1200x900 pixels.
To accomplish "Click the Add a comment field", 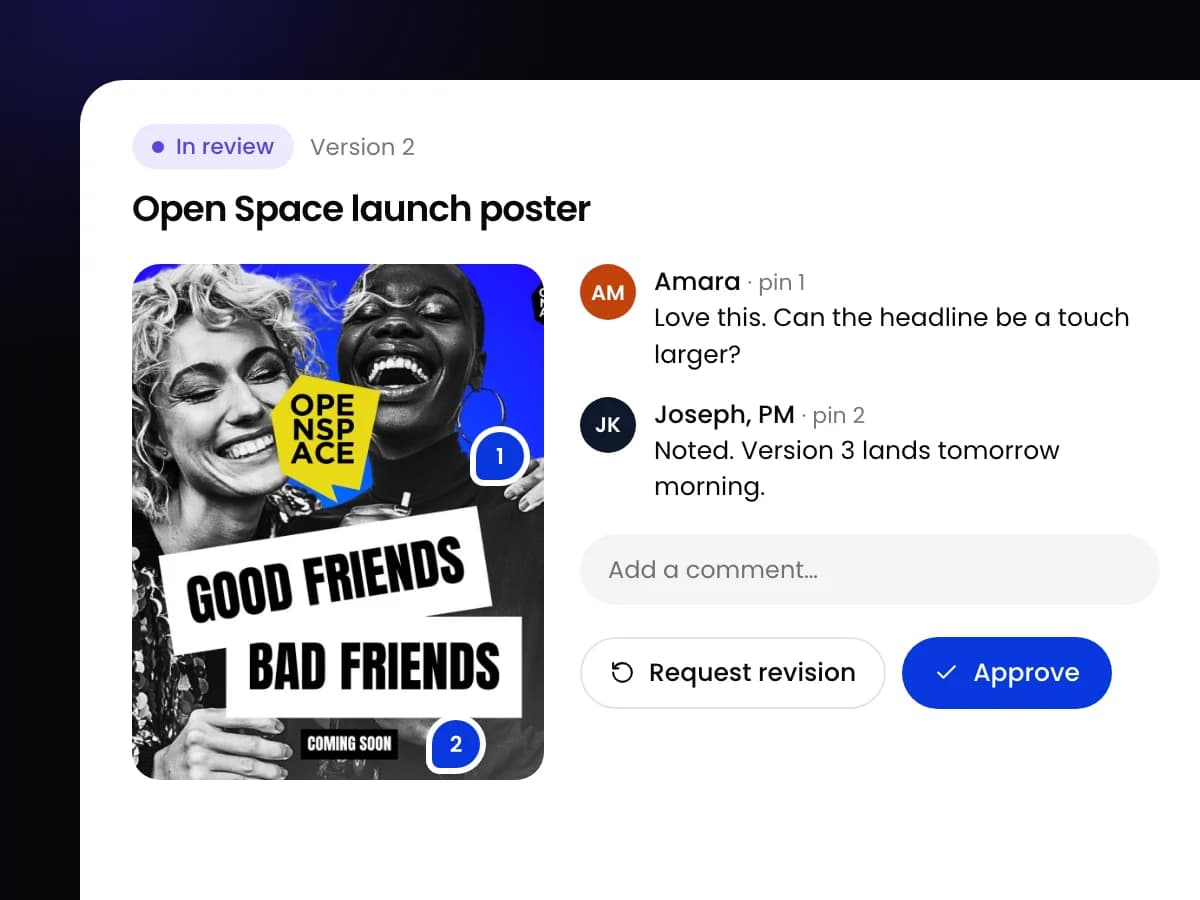I will click(x=869, y=570).
